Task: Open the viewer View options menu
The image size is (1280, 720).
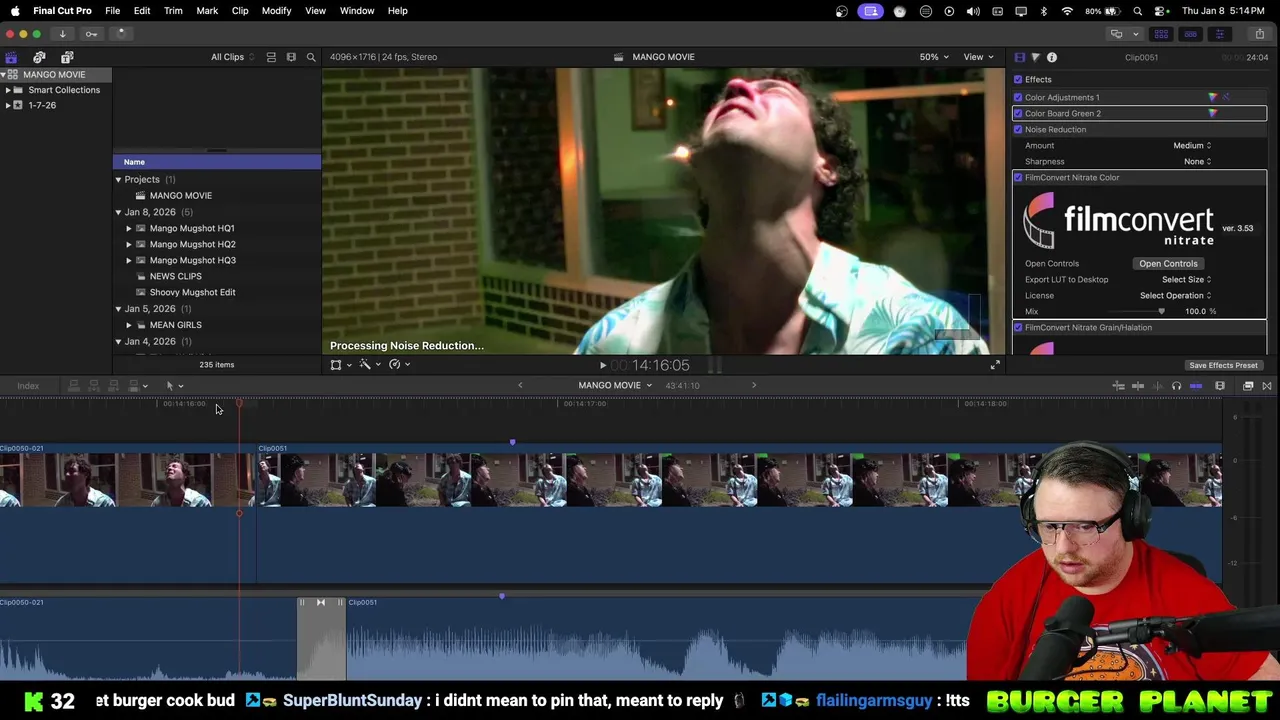Action: (978, 57)
